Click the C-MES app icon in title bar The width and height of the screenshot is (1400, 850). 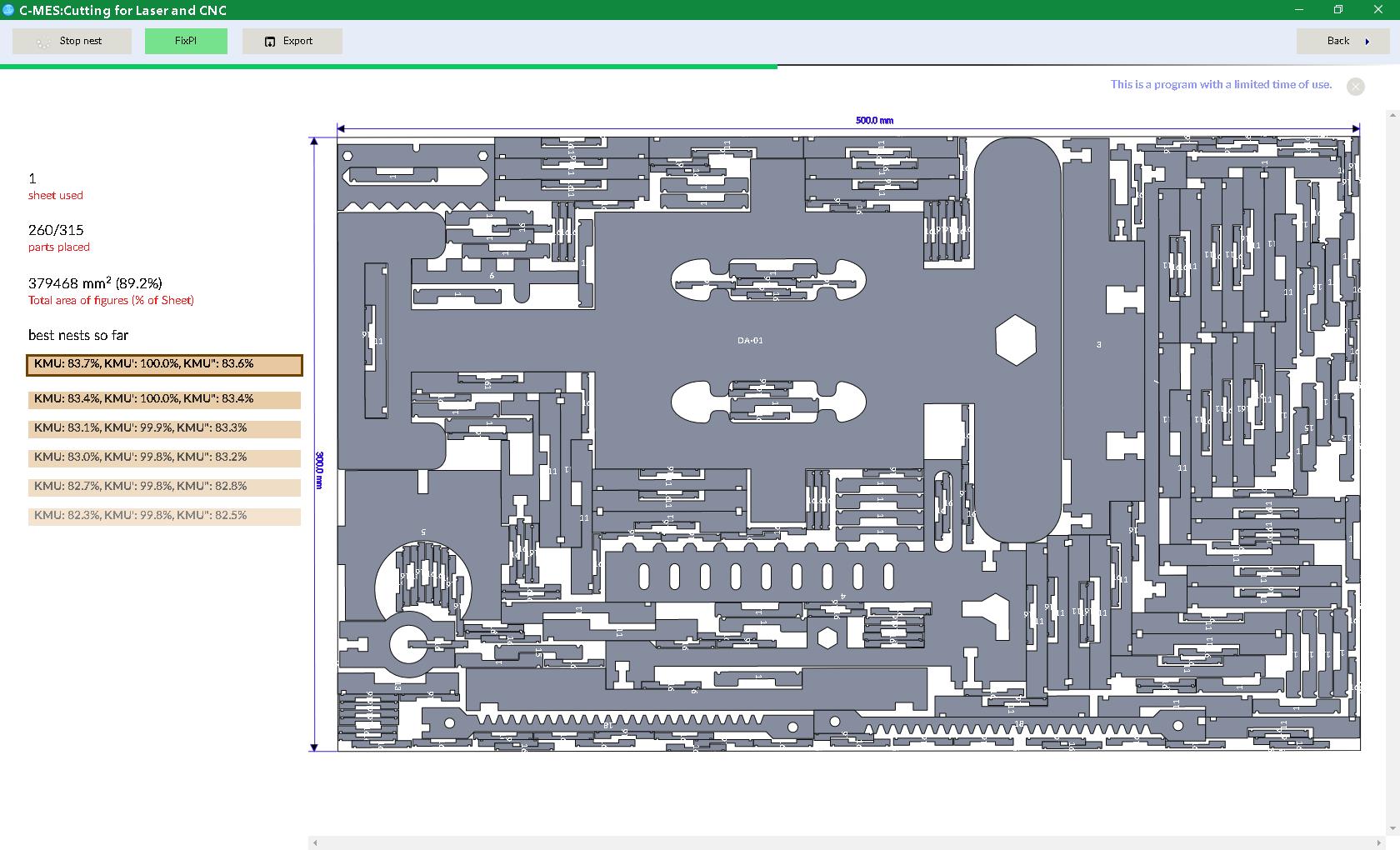click(x=9, y=10)
